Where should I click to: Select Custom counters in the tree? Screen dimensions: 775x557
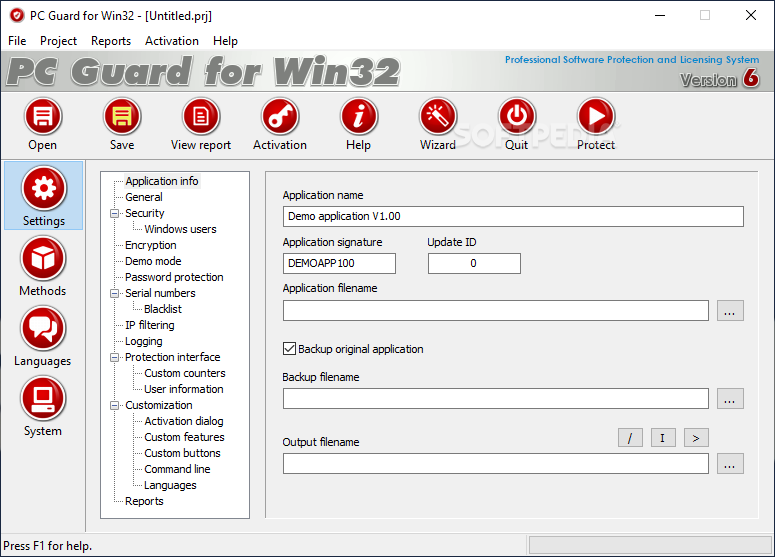pos(184,373)
